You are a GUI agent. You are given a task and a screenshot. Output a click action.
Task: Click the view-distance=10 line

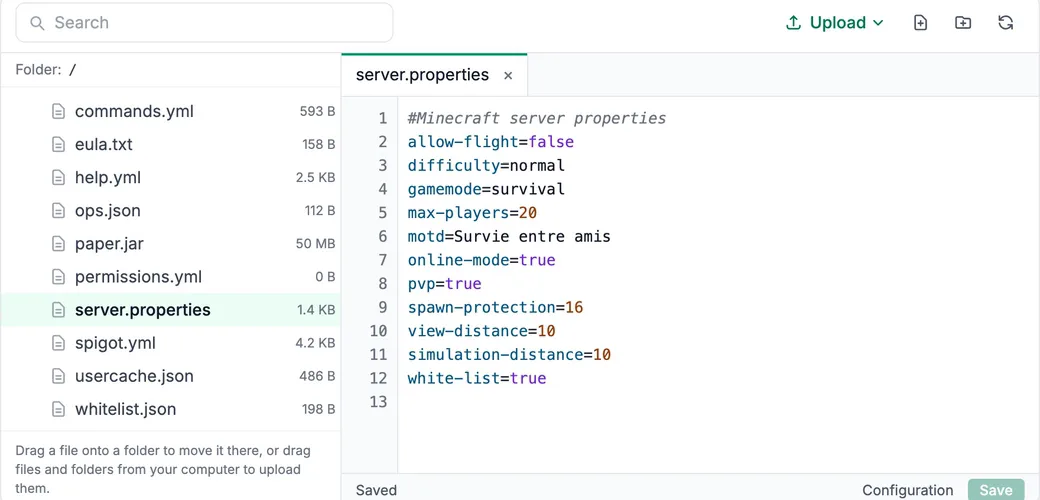tap(482, 331)
